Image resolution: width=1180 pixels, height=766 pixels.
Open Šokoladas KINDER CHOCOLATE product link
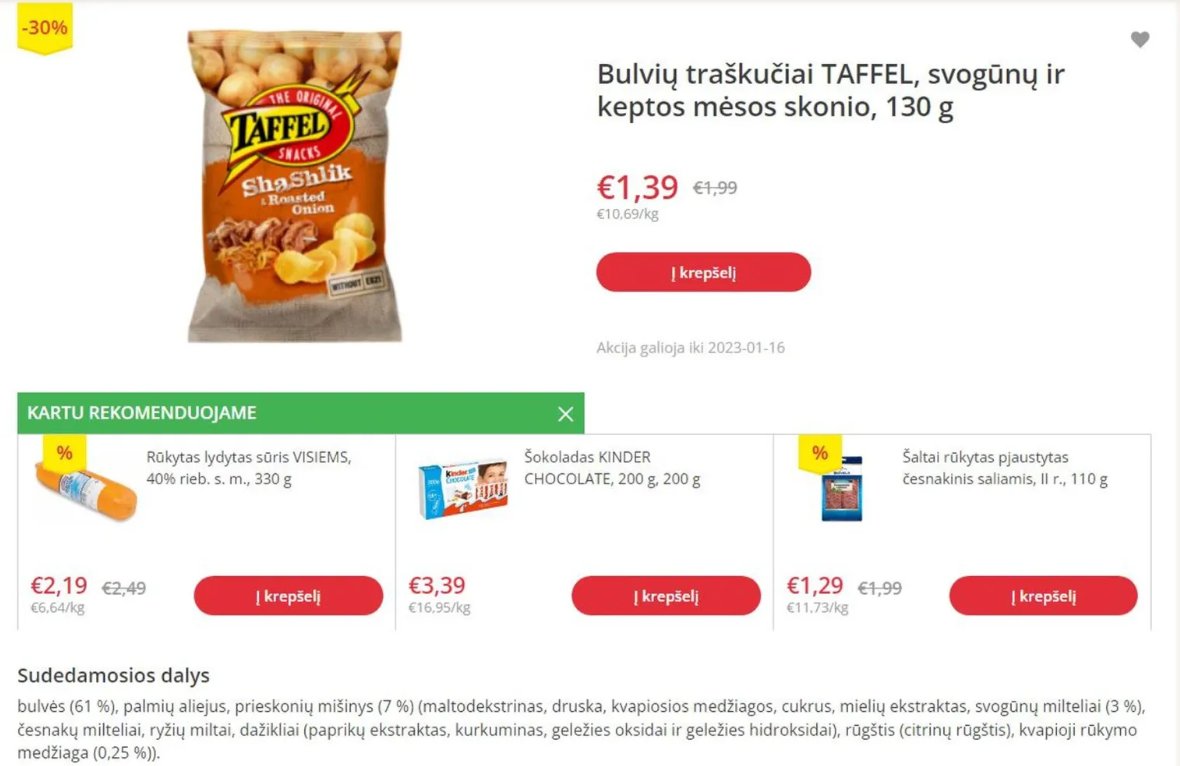[612, 468]
